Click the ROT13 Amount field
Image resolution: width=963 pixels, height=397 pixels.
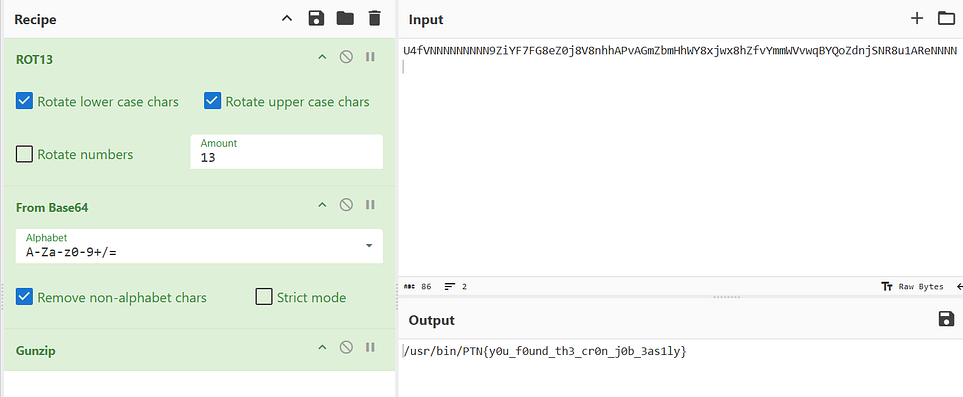pyautogui.click(x=286, y=152)
